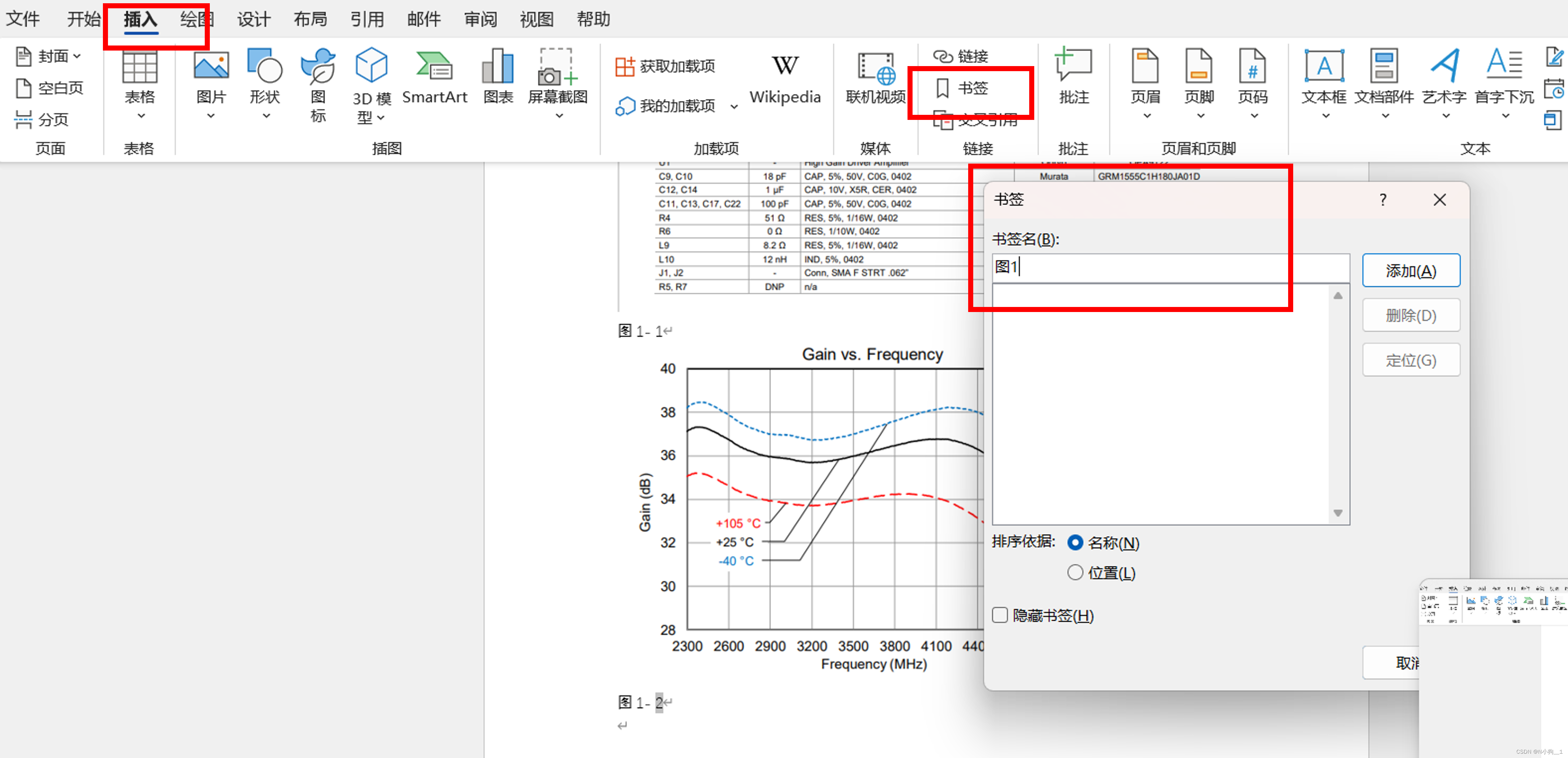Screen dimensions: 1568x758
Task: Switch to the Design (设计) tab
Action: tap(253, 20)
